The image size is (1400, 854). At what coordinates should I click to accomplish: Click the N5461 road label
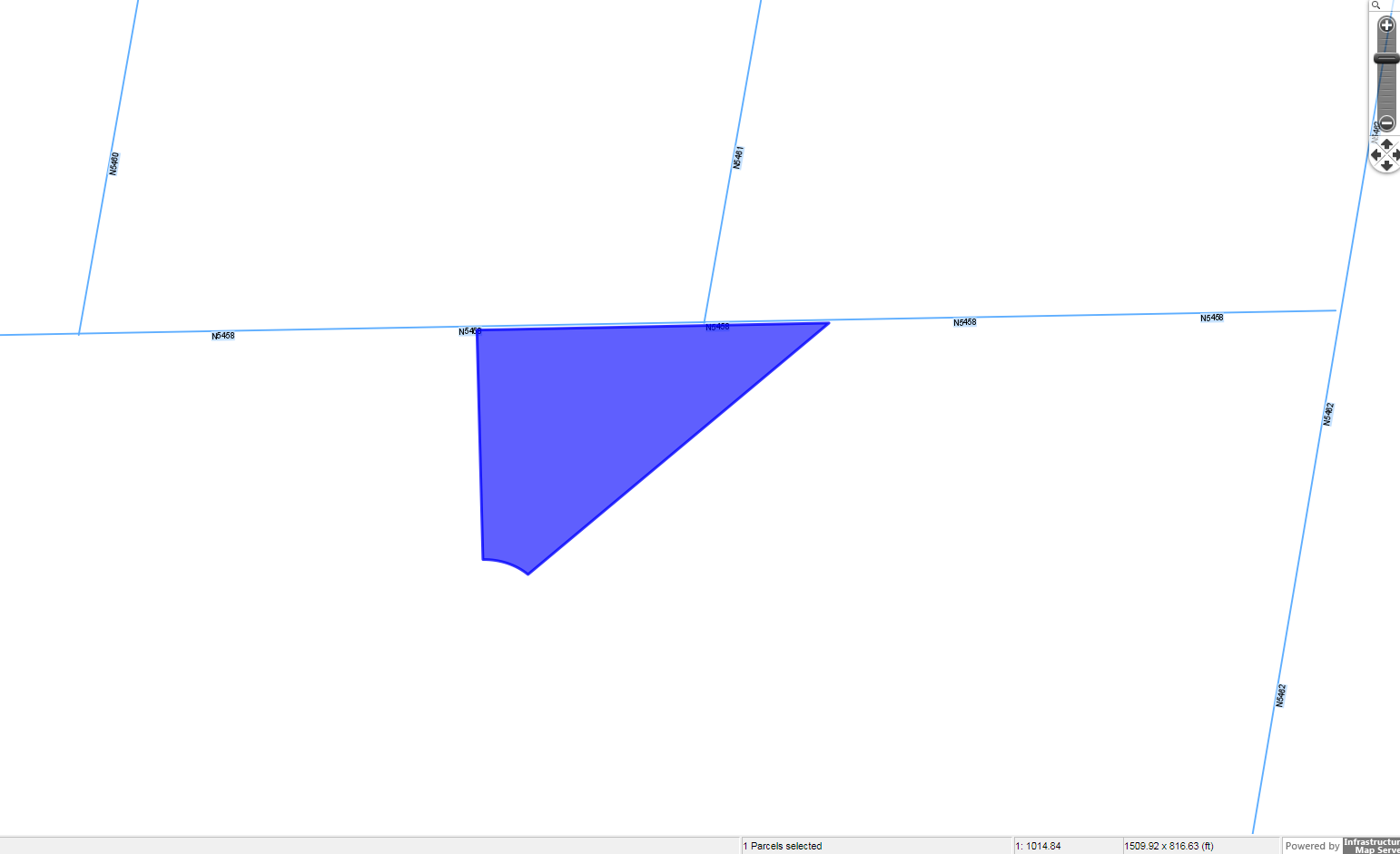[x=738, y=157]
